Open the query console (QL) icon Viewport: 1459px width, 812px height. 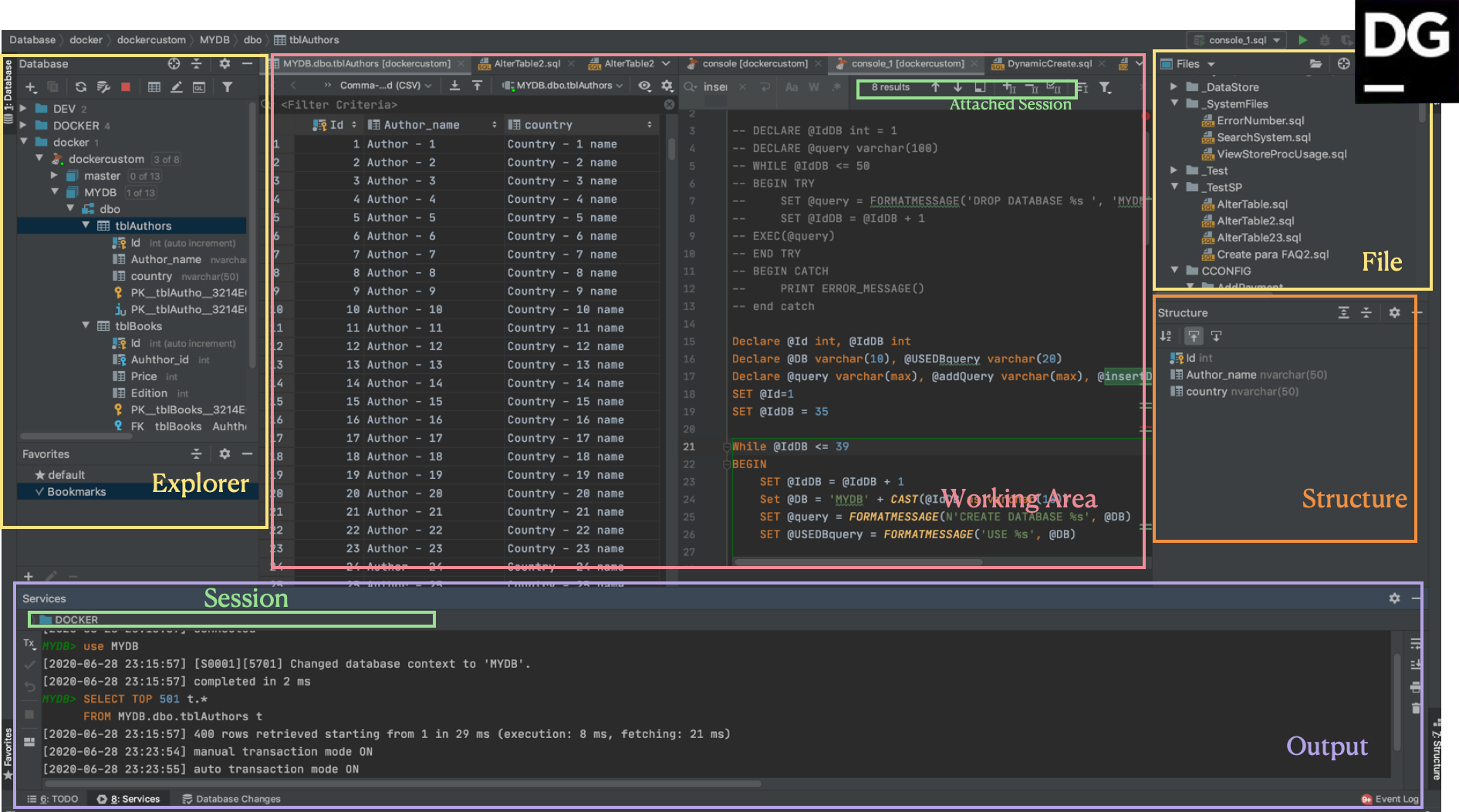tap(199, 87)
